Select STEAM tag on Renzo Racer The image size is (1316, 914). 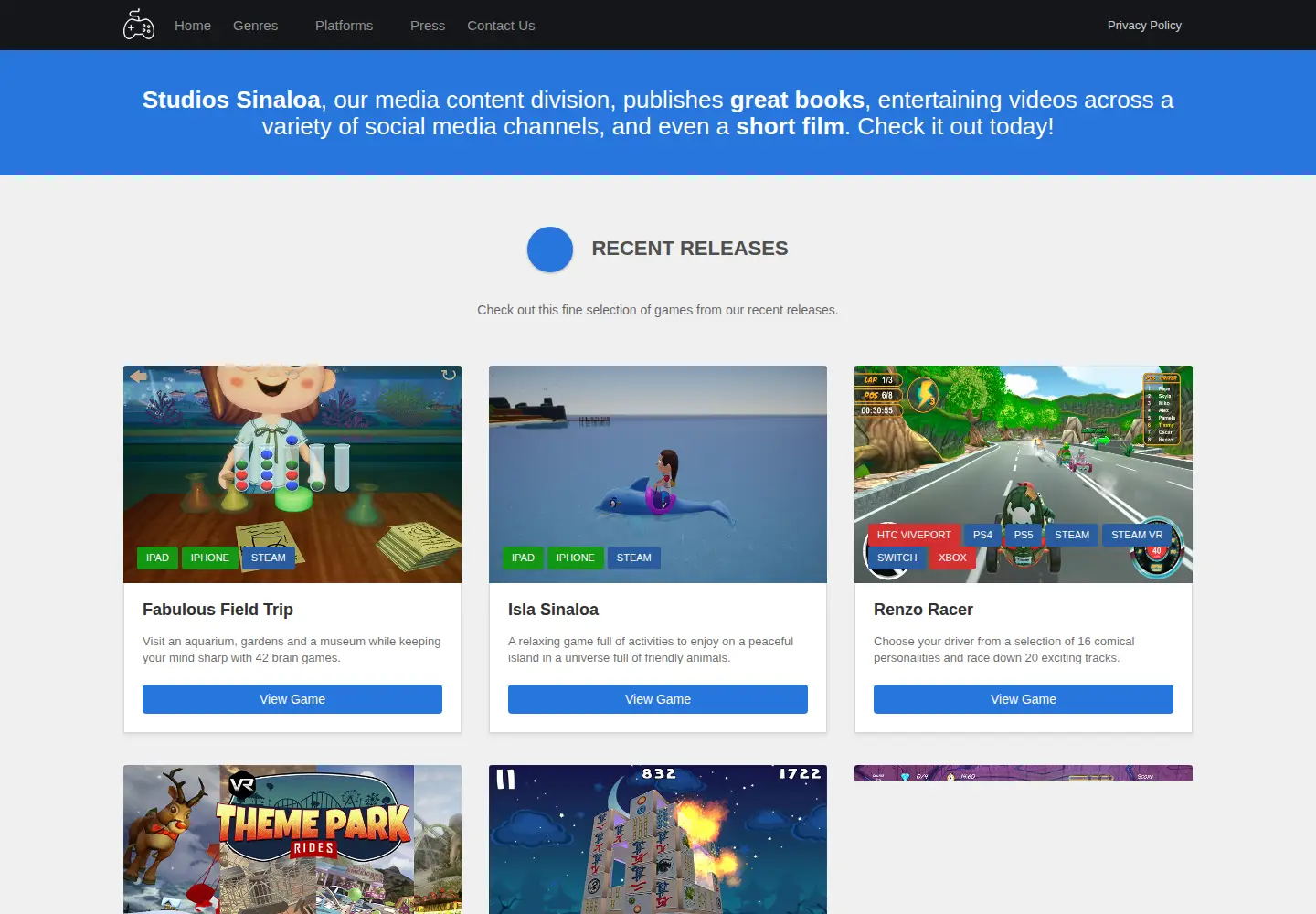1072,535
